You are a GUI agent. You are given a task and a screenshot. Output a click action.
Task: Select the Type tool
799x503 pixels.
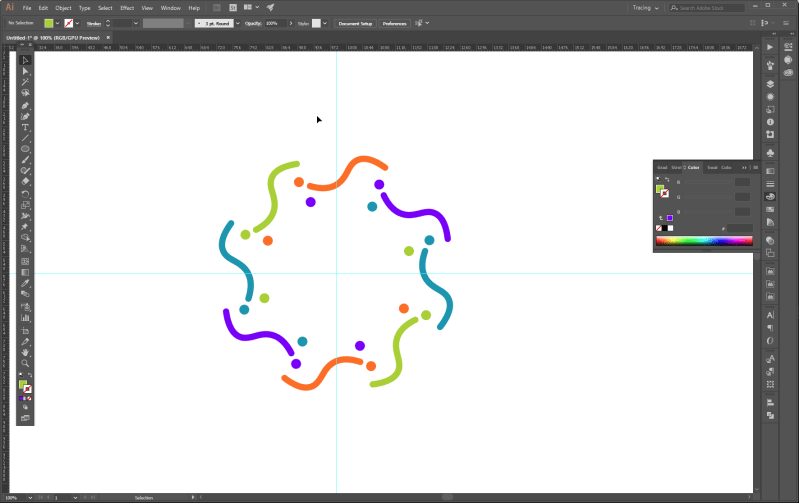[25, 127]
